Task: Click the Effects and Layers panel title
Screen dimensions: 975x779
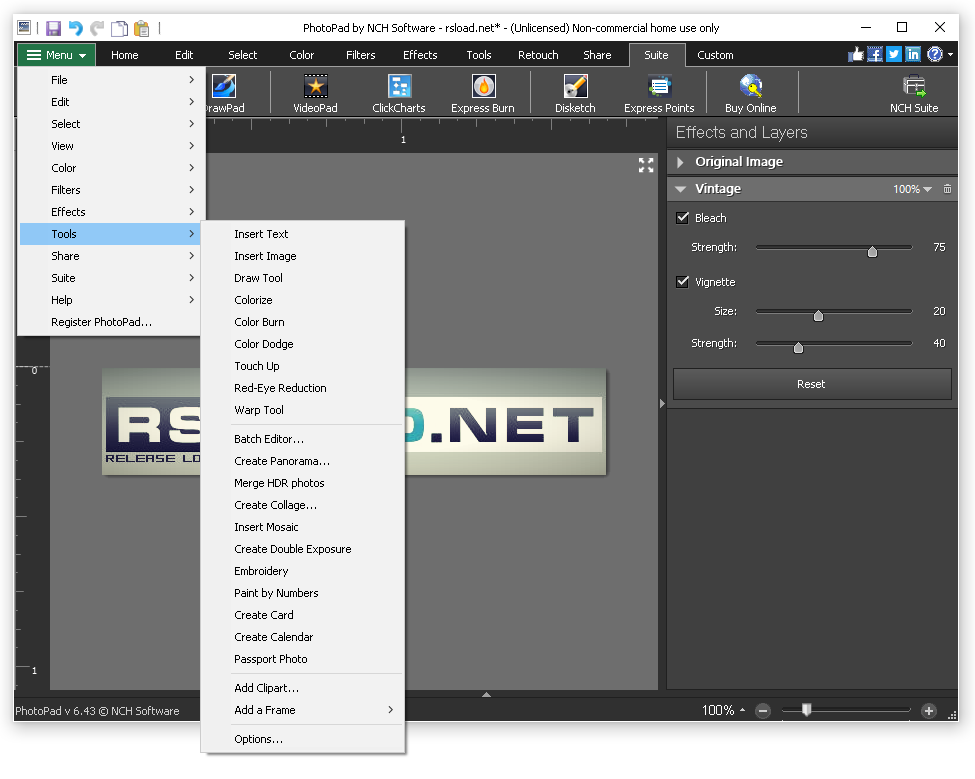Action: pos(741,132)
